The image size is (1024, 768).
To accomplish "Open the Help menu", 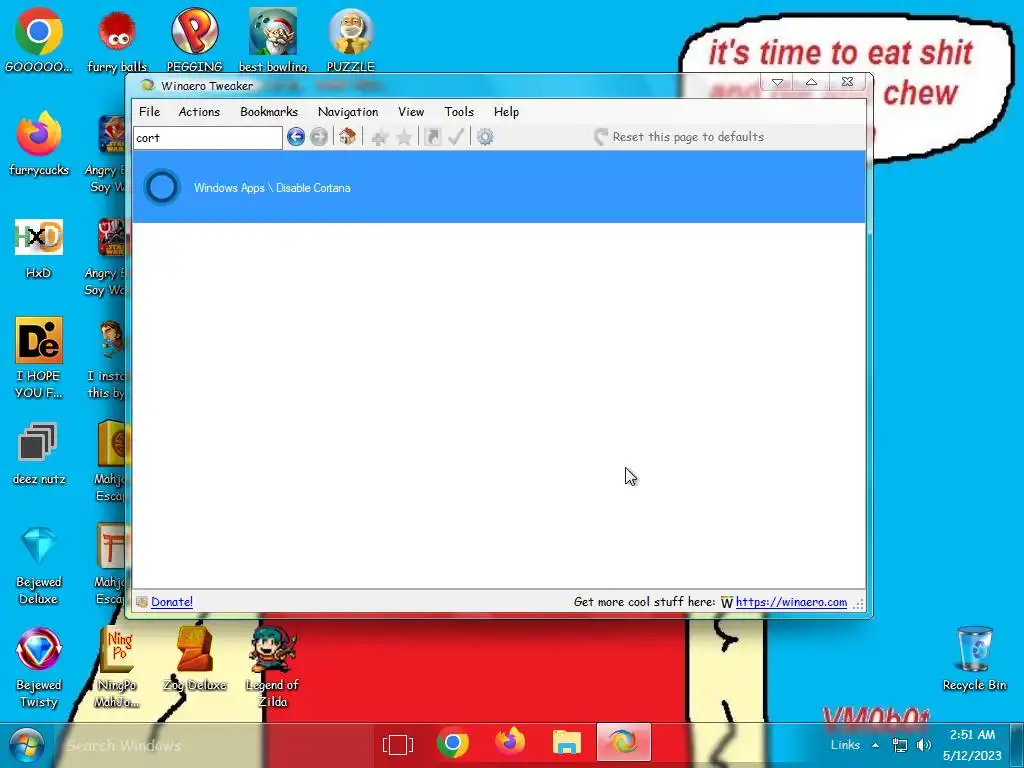I will [x=506, y=112].
